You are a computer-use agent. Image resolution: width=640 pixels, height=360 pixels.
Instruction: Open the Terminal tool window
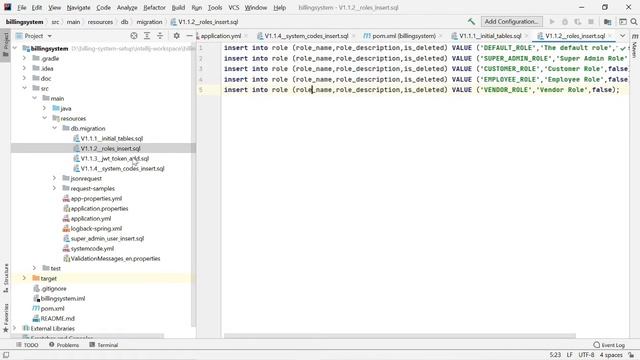coord(104,345)
